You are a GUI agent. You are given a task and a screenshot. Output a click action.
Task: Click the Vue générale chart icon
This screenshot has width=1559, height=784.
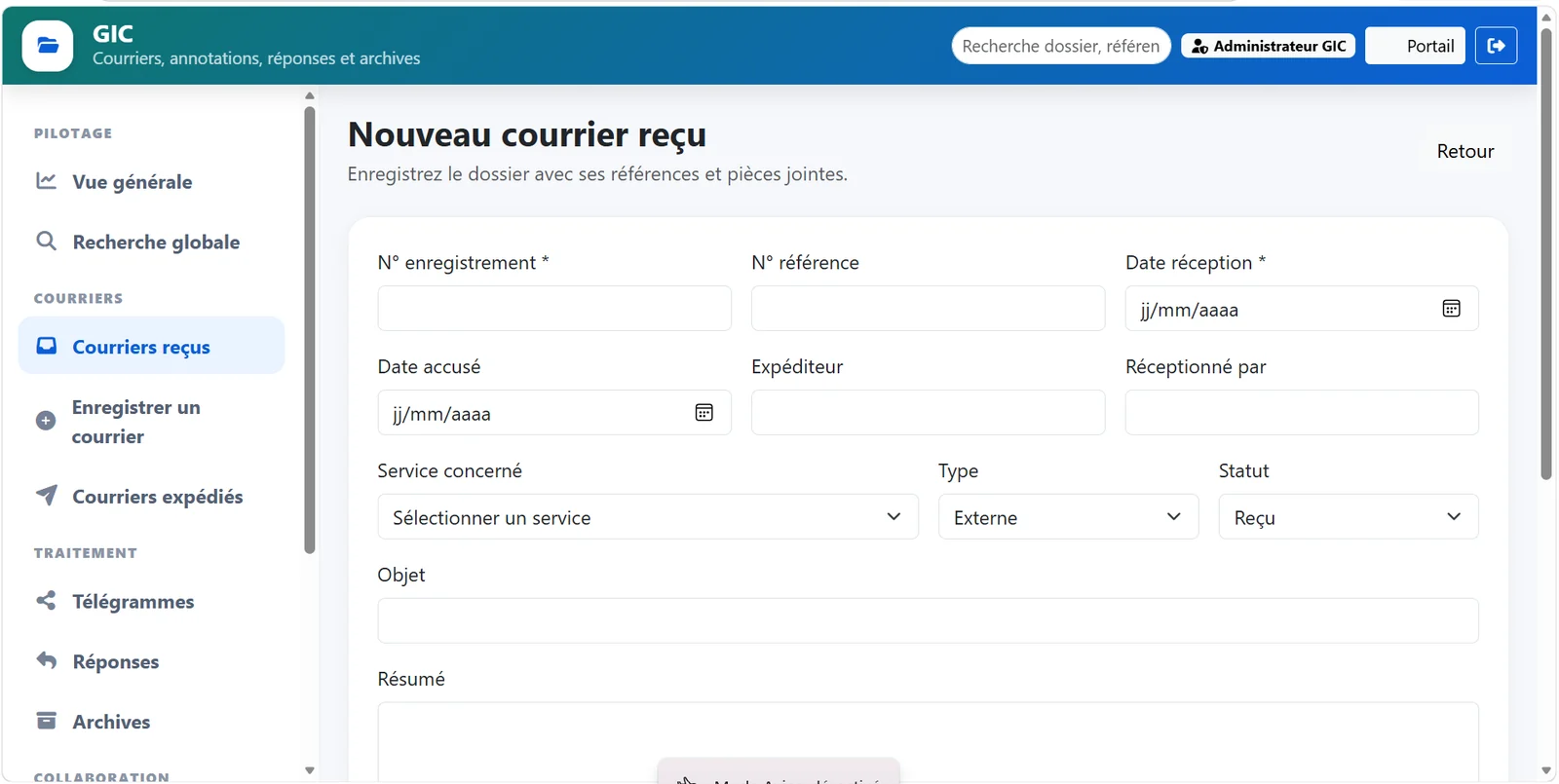point(46,181)
